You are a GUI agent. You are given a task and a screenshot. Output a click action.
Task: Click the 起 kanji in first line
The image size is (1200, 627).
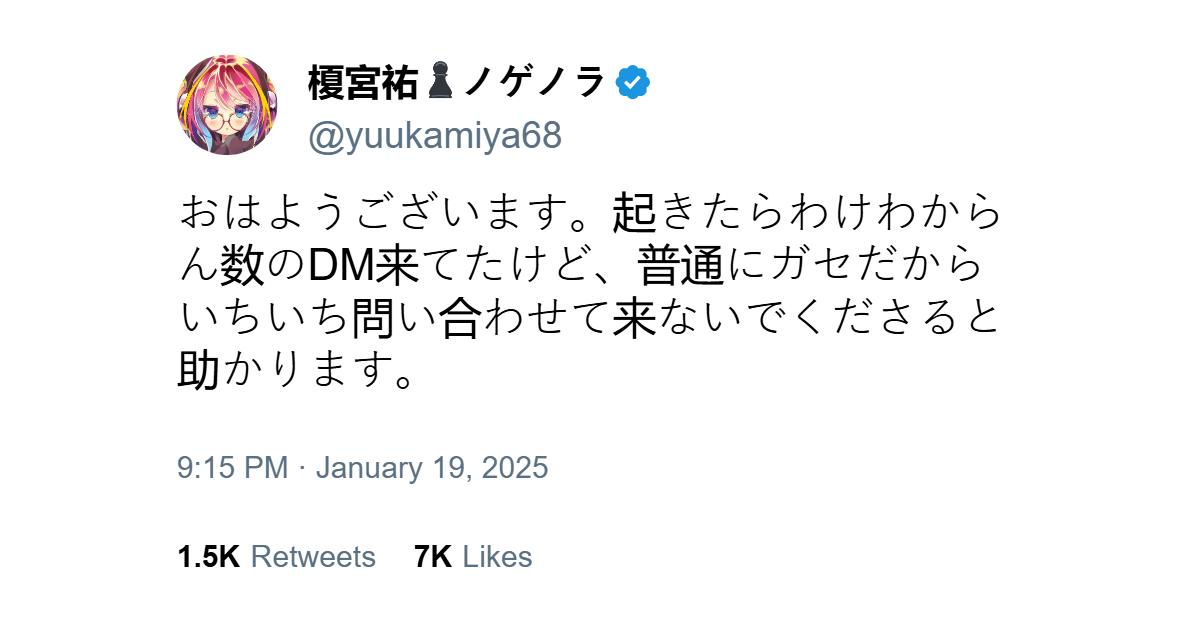pos(634,212)
